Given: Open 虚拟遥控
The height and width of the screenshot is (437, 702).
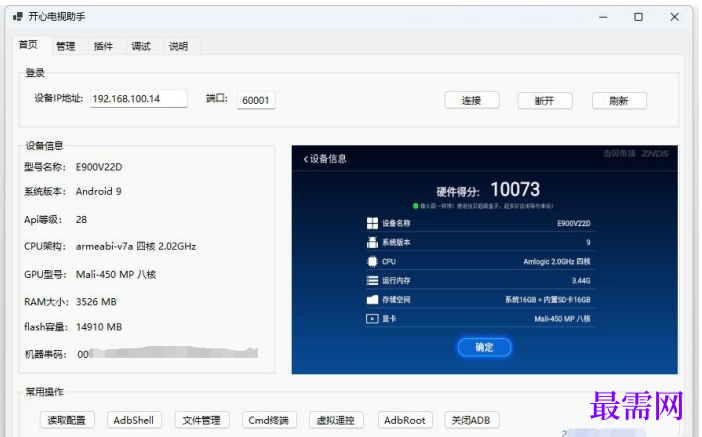Looking at the screenshot, I should click(x=336, y=420).
